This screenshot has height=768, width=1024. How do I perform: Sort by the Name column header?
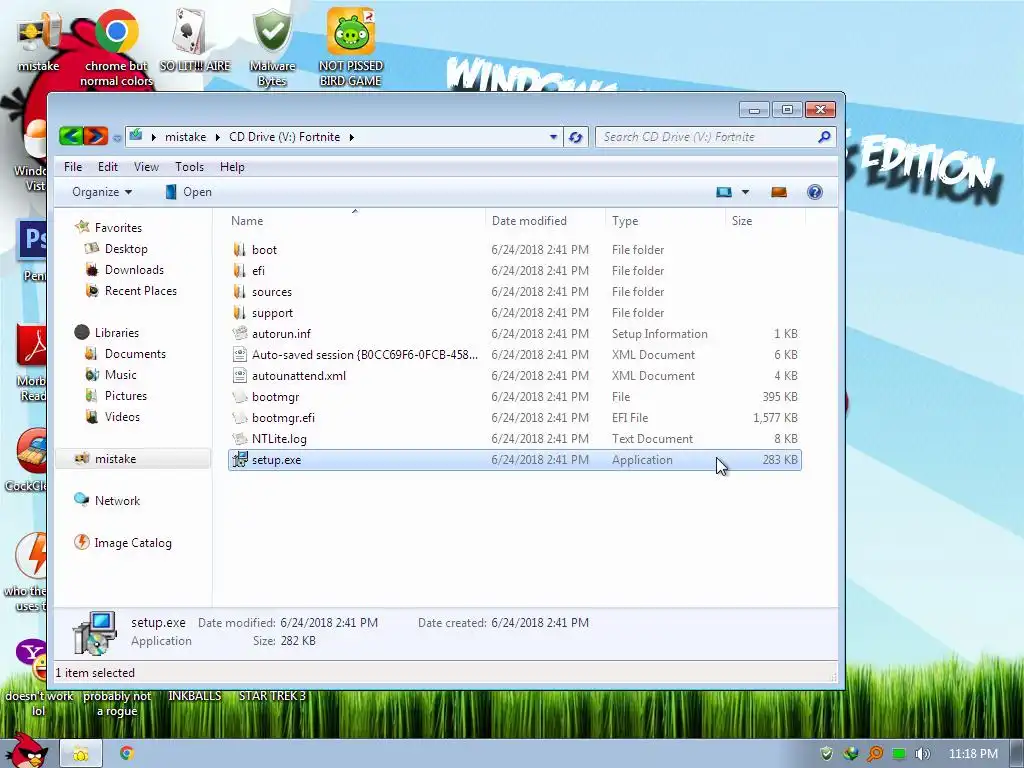[247, 221]
